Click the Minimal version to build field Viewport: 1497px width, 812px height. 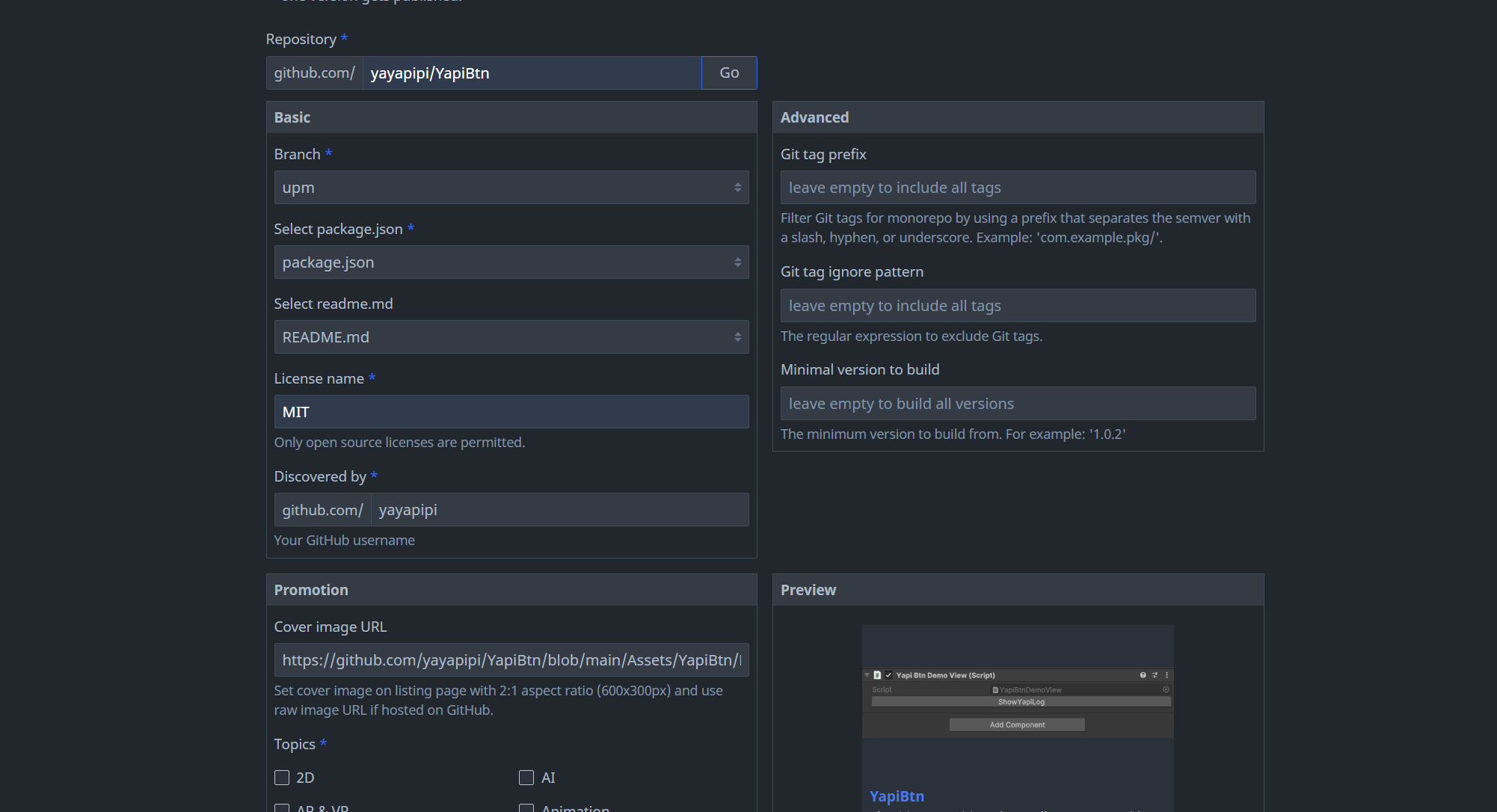pyautogui.click(x=1017, y=404)
